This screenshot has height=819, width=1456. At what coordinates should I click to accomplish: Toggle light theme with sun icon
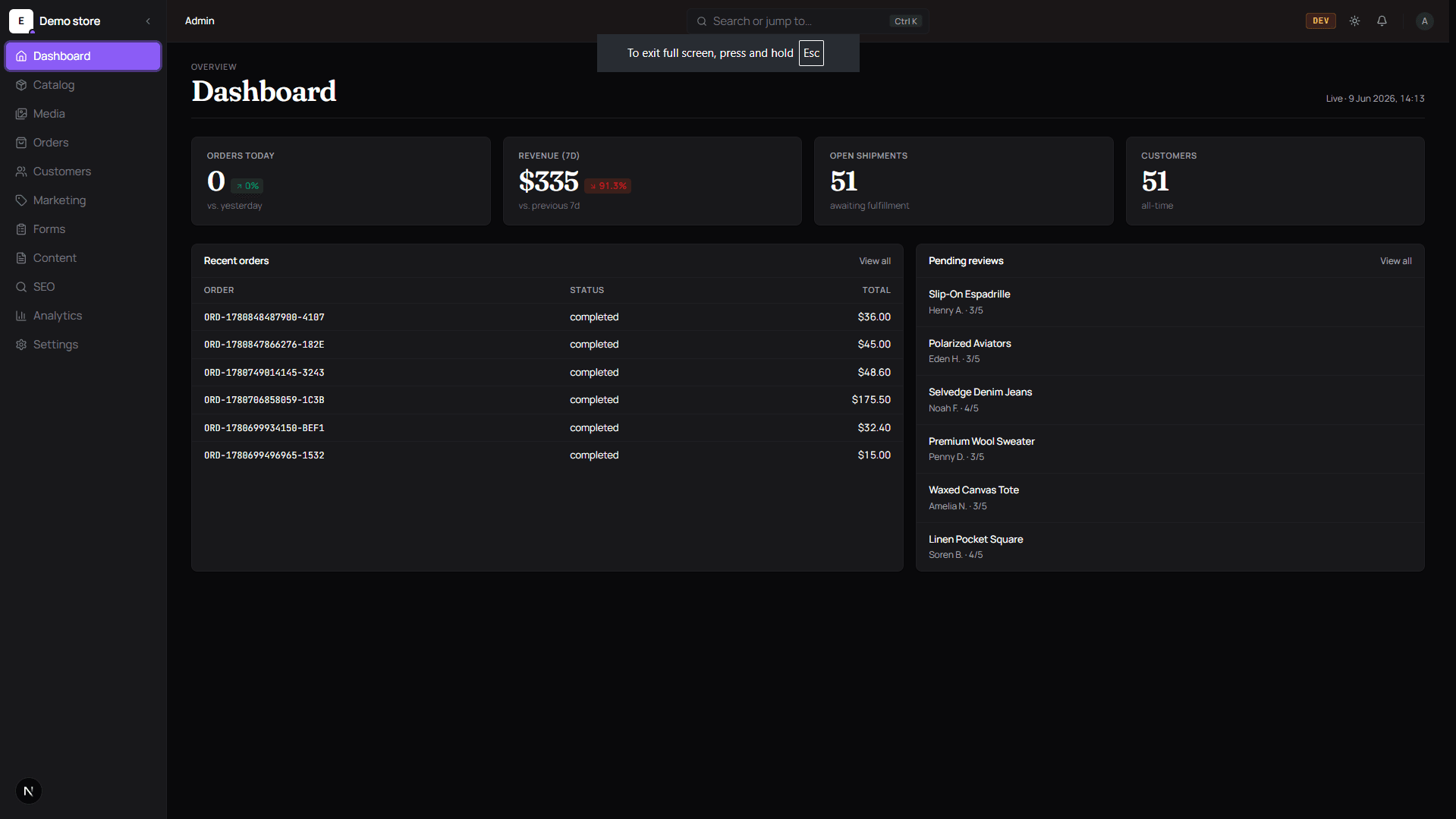click(x=1354, y=21)
